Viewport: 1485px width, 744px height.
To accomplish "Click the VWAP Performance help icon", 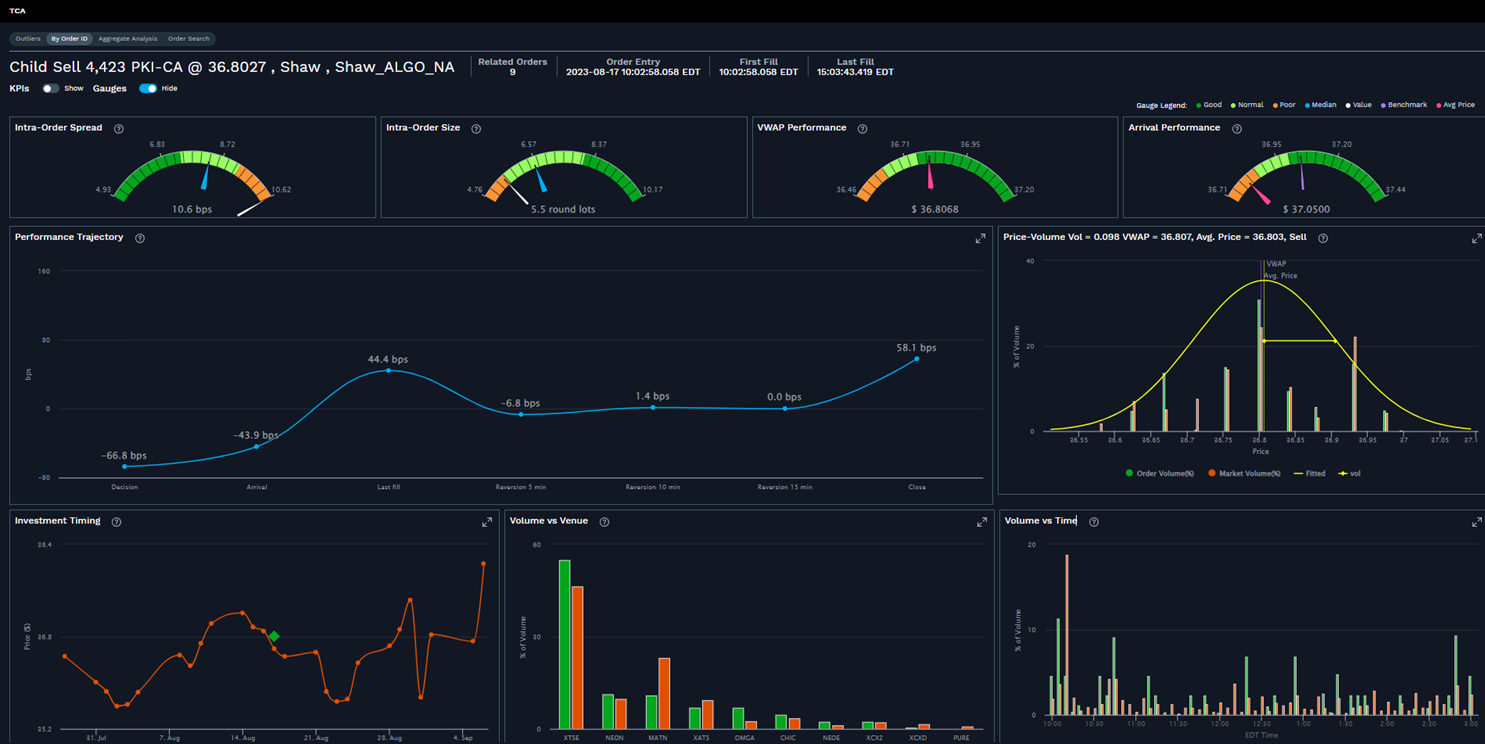I will 862,128.
